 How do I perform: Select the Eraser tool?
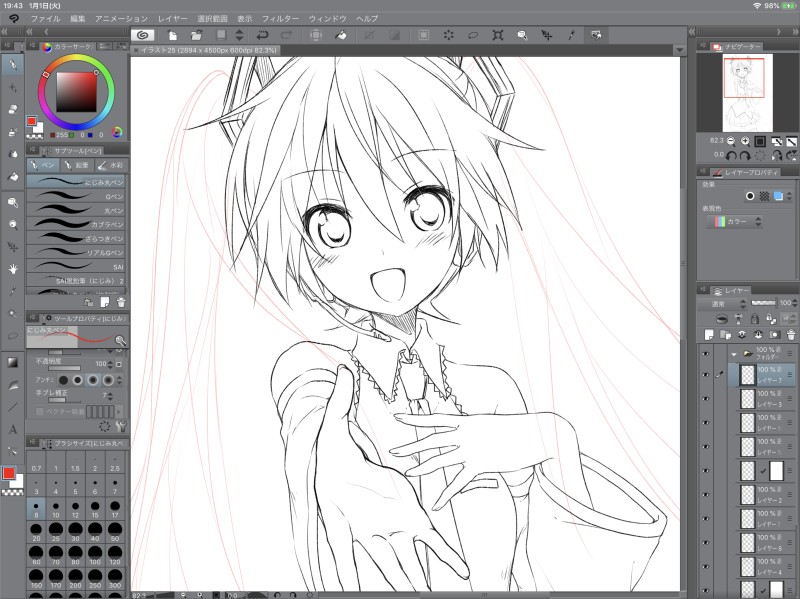coord(13,109)
